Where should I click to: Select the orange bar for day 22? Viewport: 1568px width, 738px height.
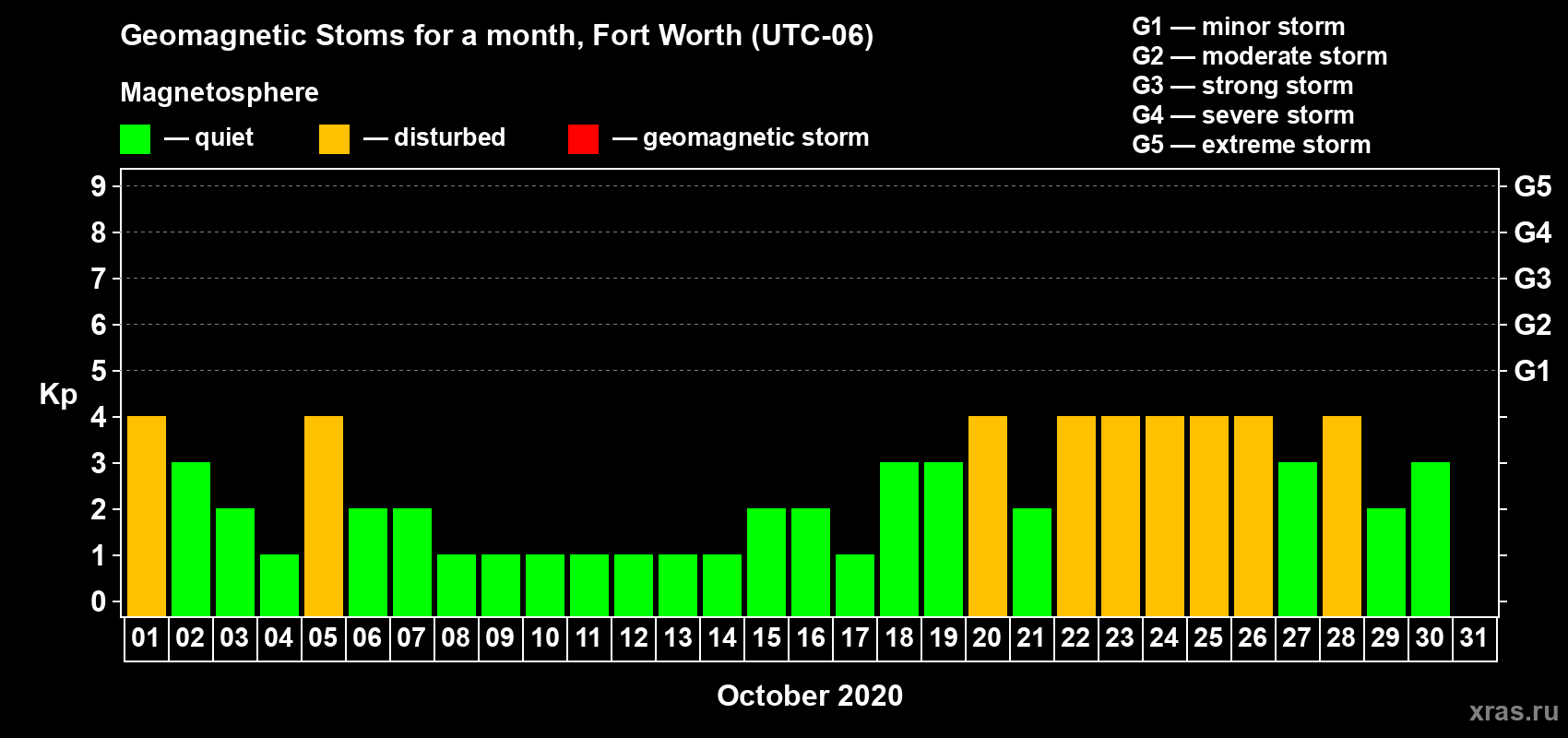(1076, 516)
